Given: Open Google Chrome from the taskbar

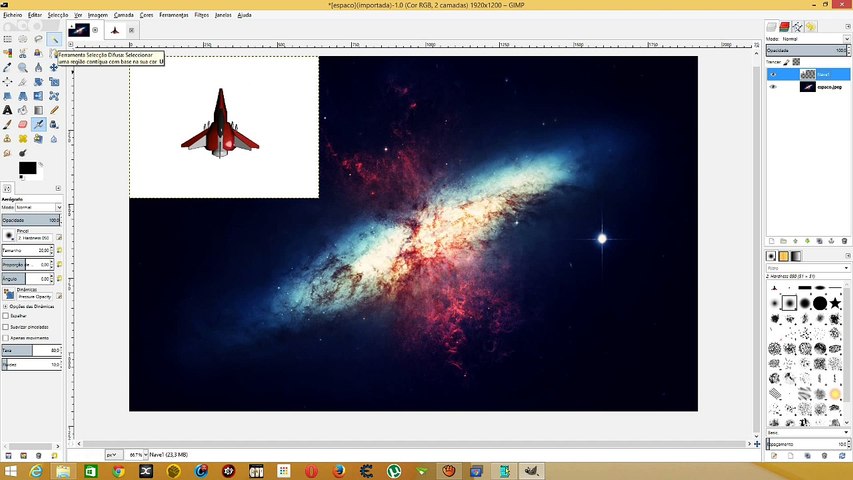Looking at the screenshot, I should pyautogui.click(x=118, y=471).
